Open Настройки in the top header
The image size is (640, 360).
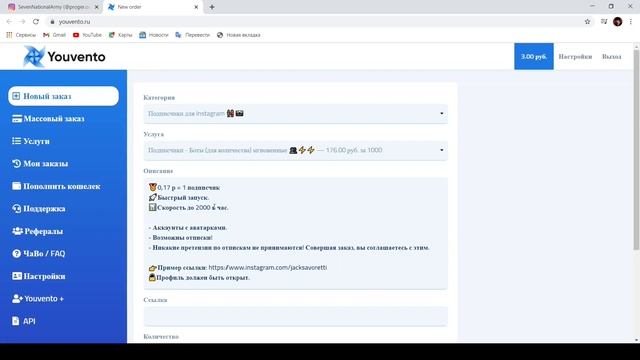click(x=575, y=57)
